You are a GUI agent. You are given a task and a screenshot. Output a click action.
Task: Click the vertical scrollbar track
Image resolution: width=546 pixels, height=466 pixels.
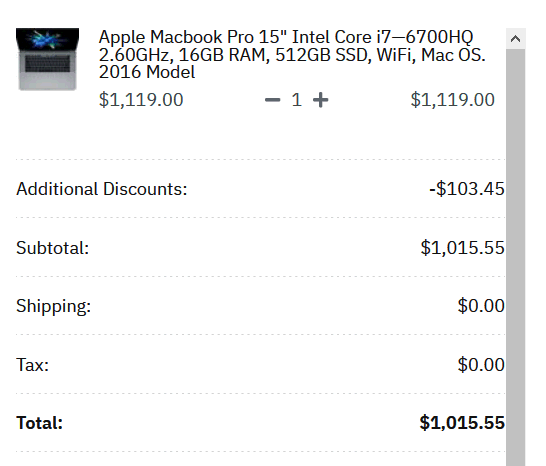(x=516, y=257)
